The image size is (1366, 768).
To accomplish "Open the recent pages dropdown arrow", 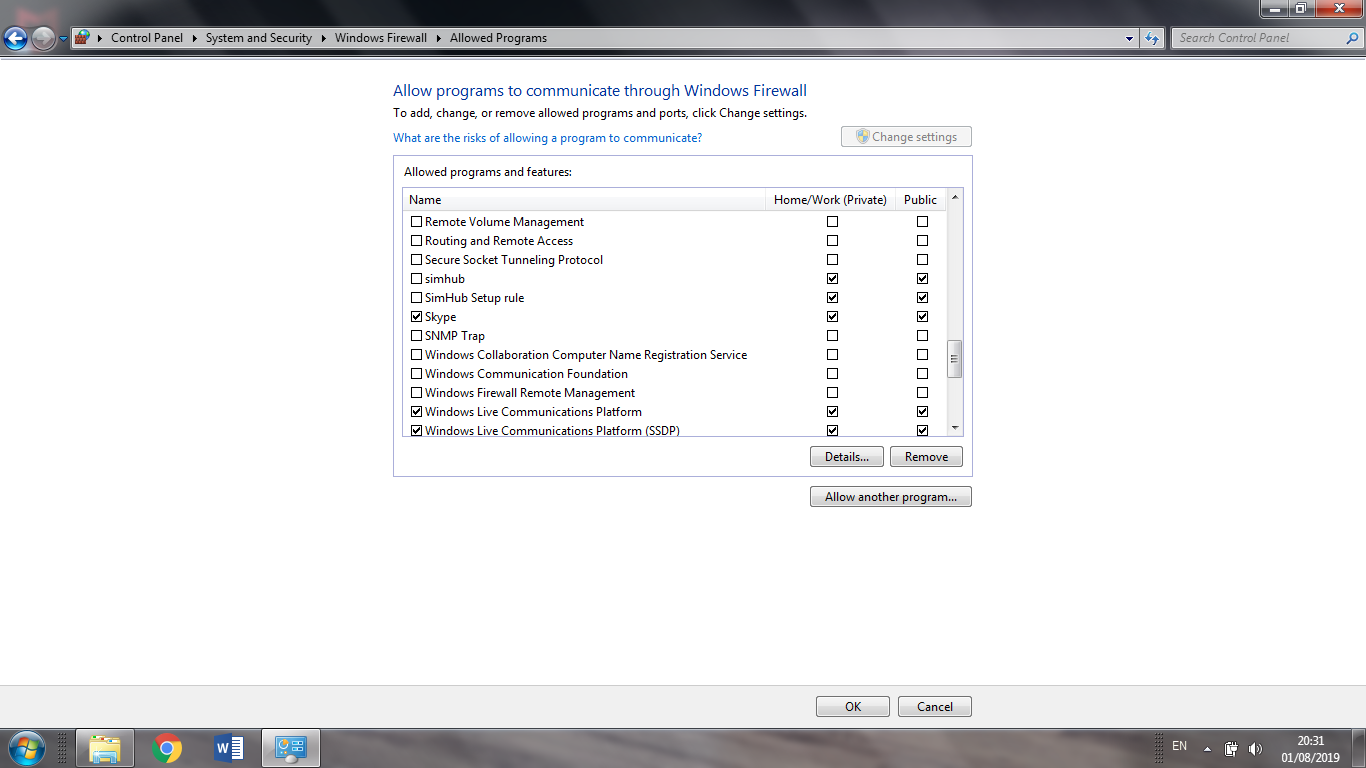I will 63,39.
